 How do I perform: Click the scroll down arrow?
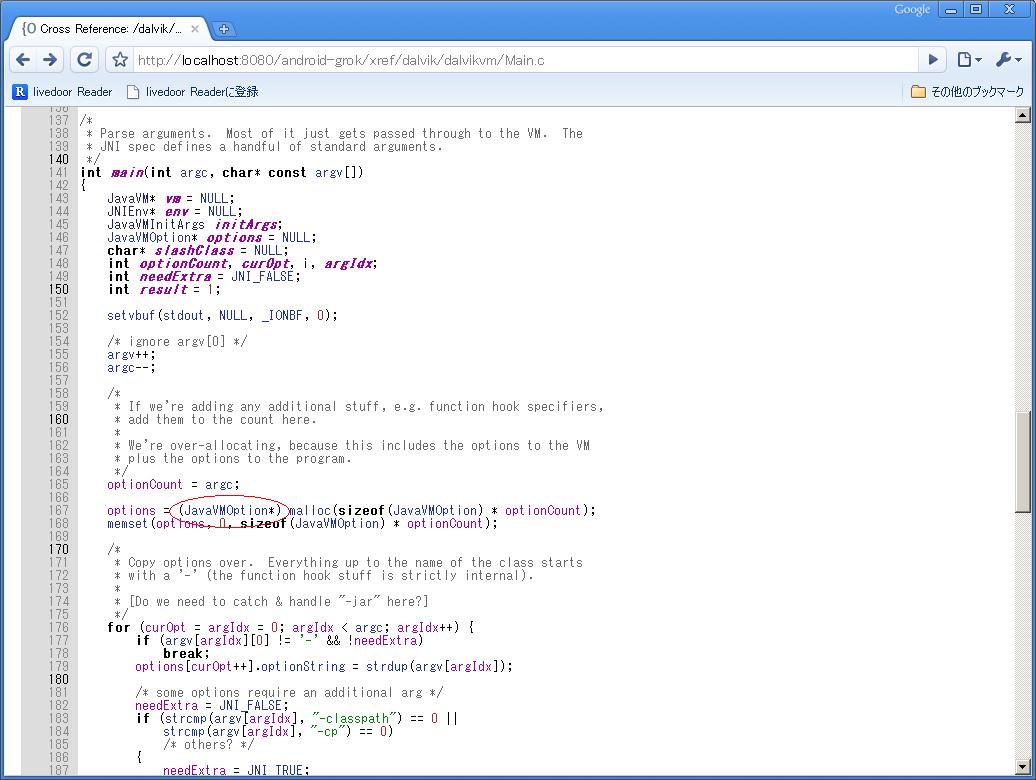[x=1023, y=767]
